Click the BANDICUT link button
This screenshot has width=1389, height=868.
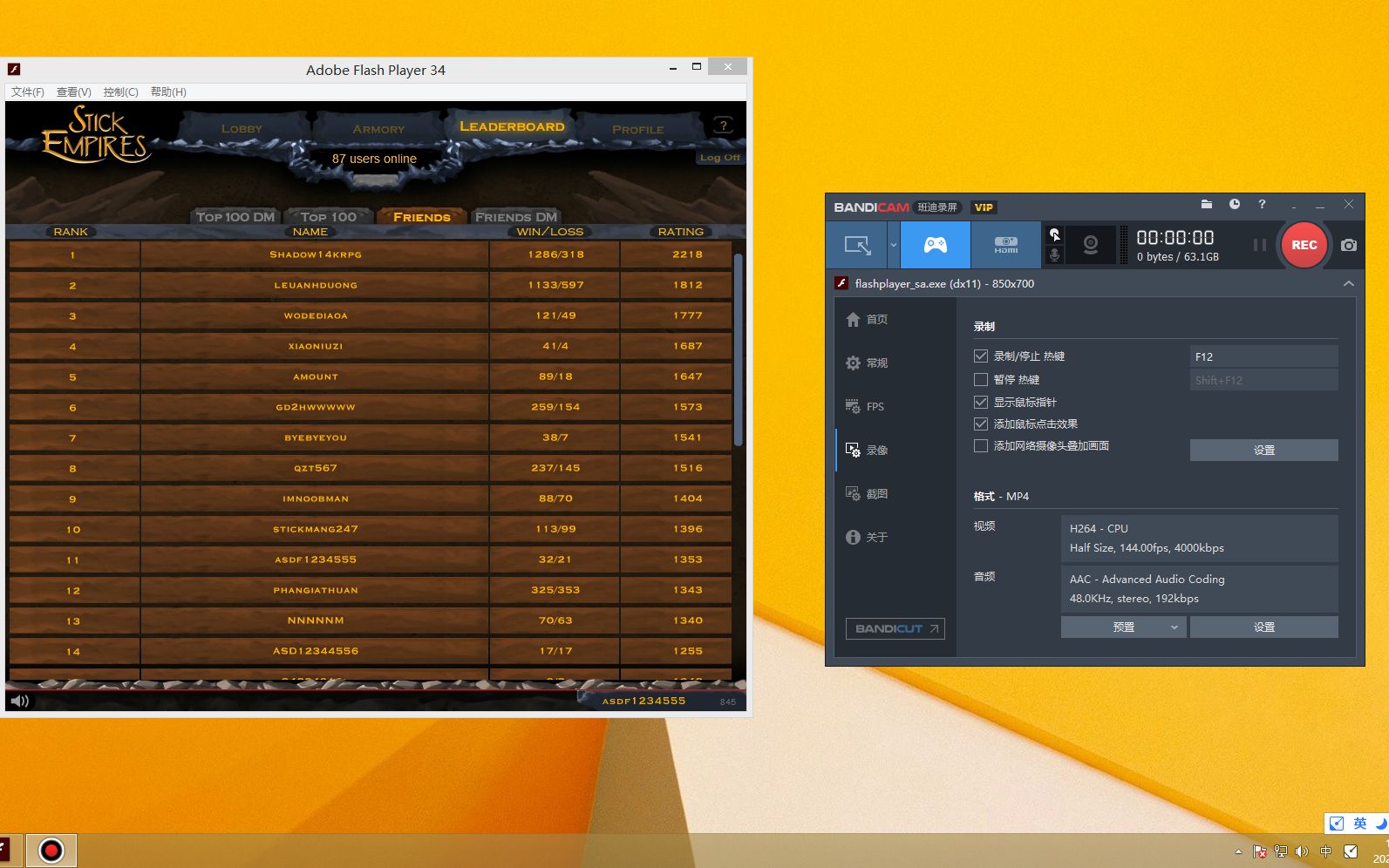click(x=895, y=628)
